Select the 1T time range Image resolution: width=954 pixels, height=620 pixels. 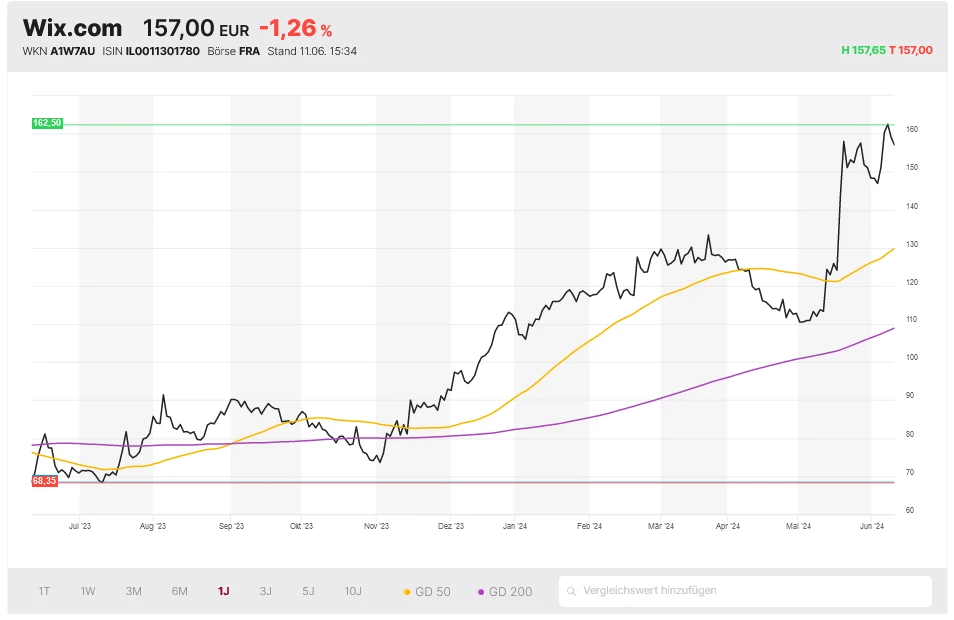click(44, 591)
